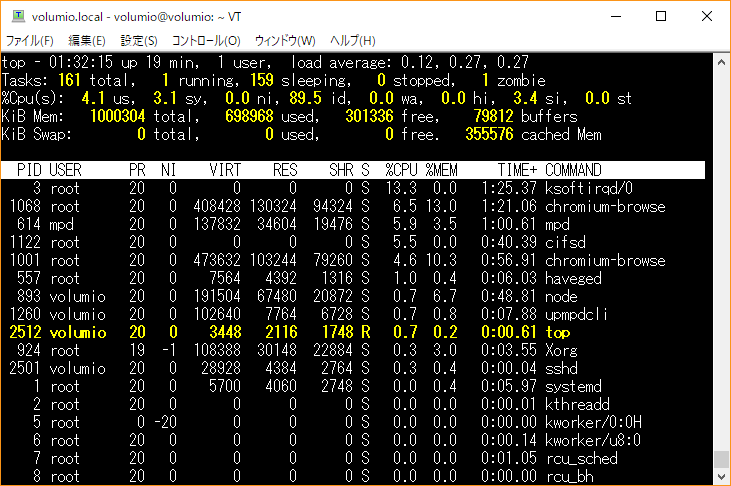Close the terminal window
Screen dimensions: 731x486
[706, 16]
